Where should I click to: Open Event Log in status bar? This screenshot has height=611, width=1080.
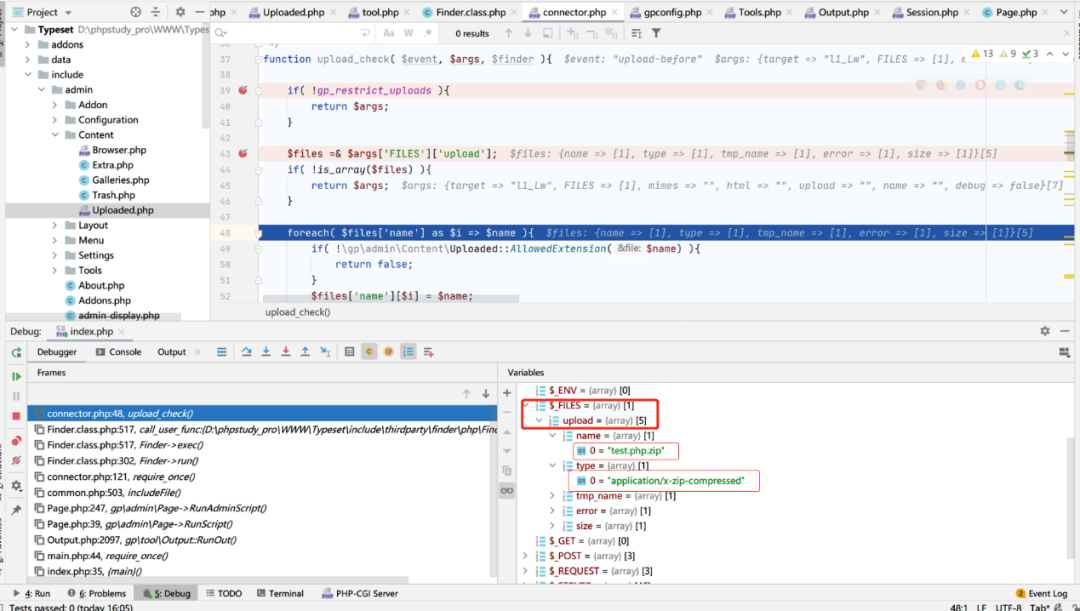[x=1040, y=593]
